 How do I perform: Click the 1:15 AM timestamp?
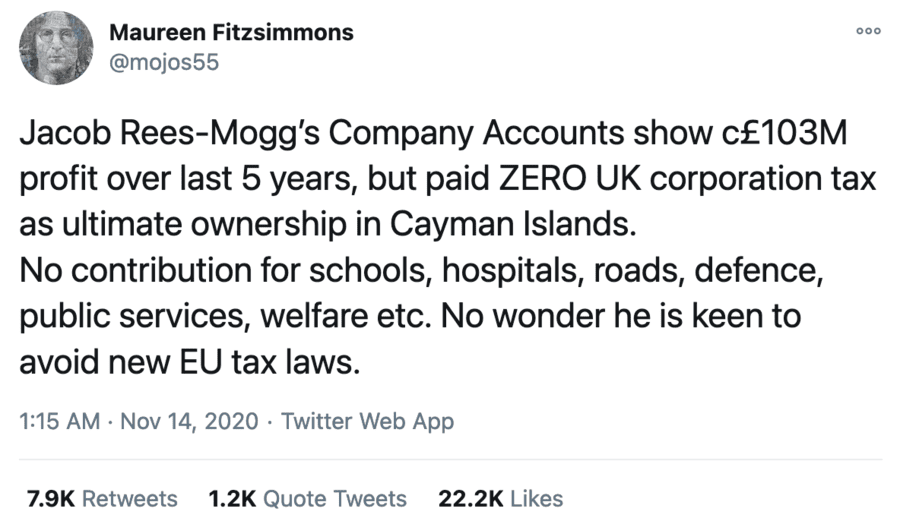(59, 421)
